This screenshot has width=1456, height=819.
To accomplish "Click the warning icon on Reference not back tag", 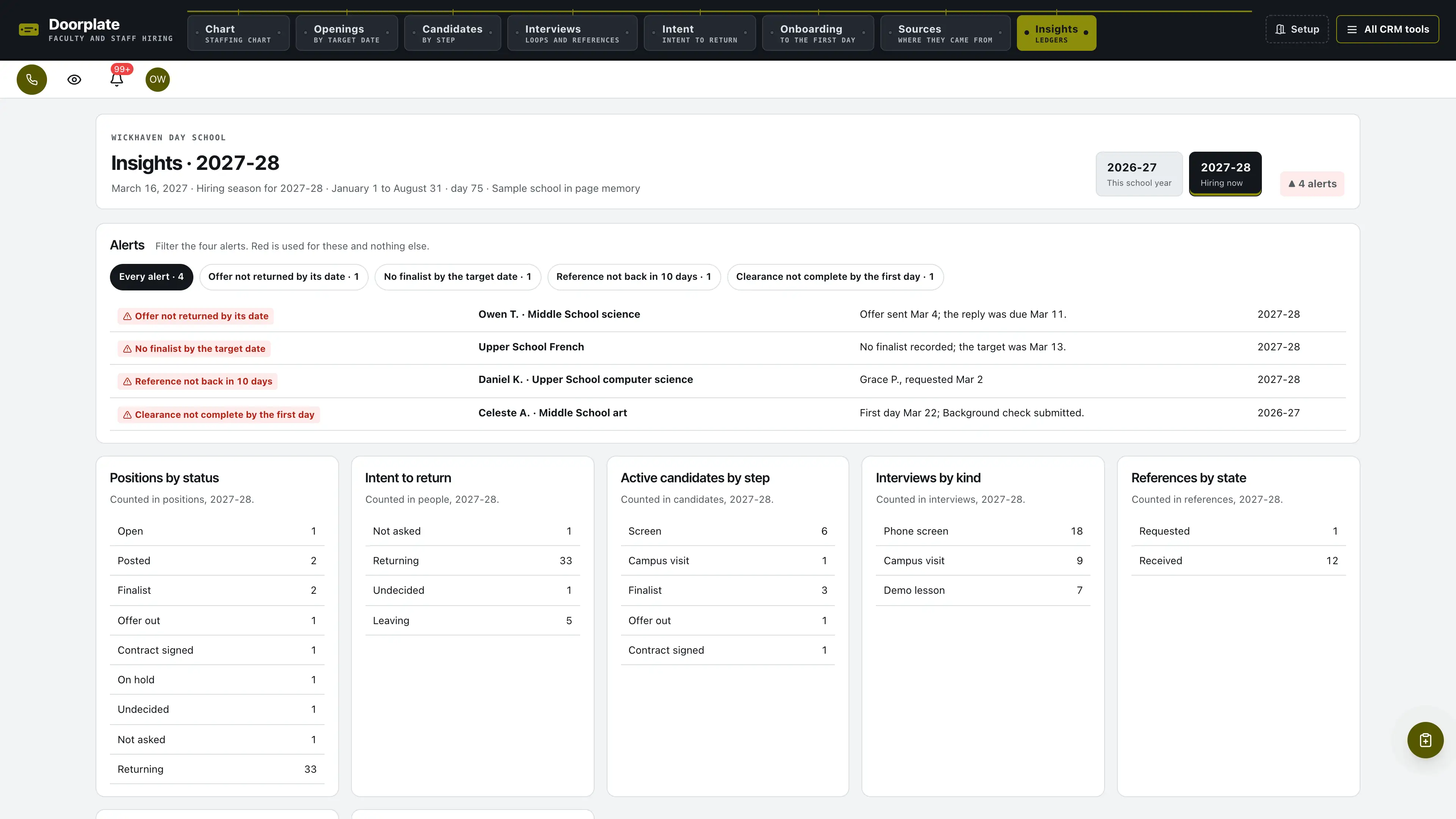I will [128, 381].
